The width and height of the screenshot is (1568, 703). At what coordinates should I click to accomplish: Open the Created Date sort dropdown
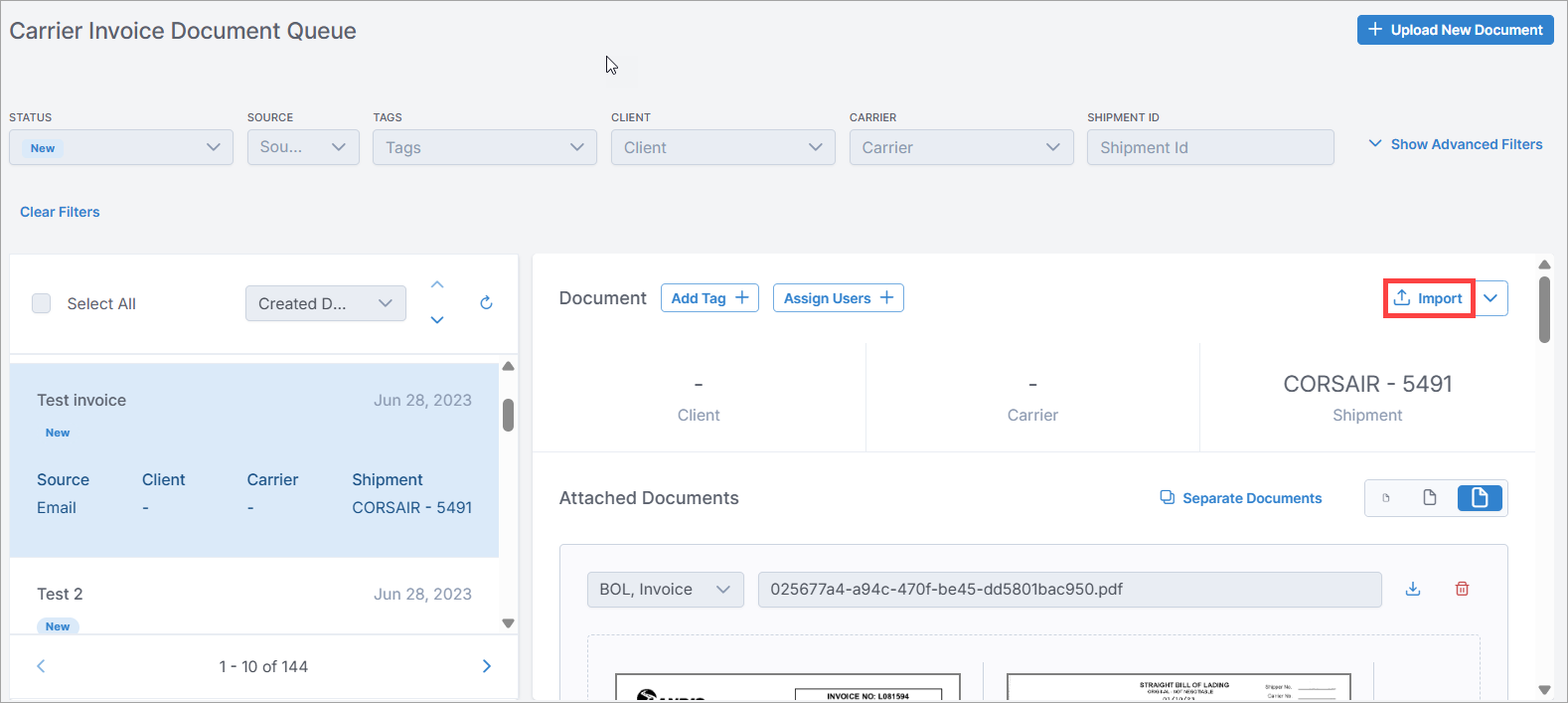click(x=326, y=303)
